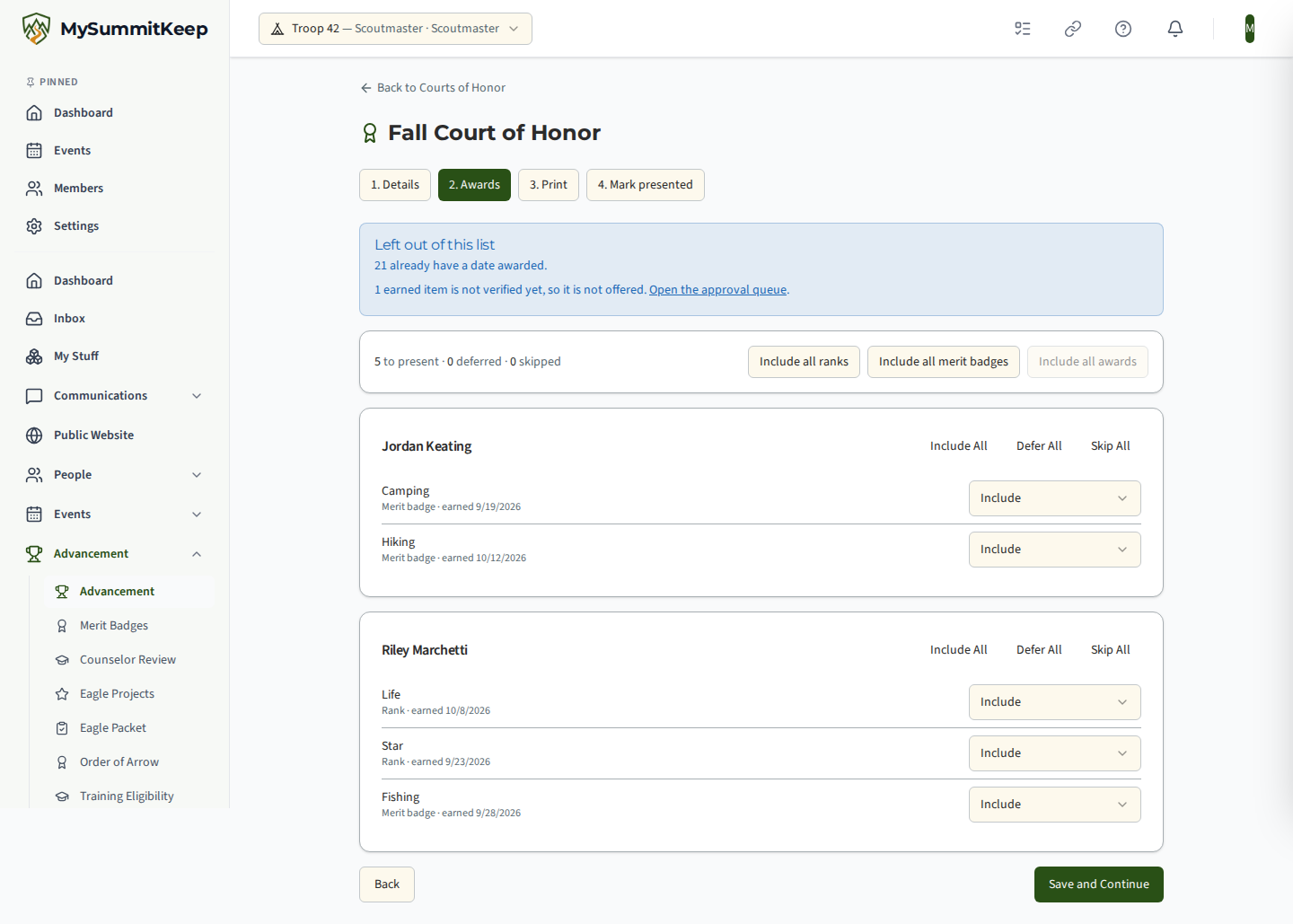Open the approval queue link

click(717, 290)
